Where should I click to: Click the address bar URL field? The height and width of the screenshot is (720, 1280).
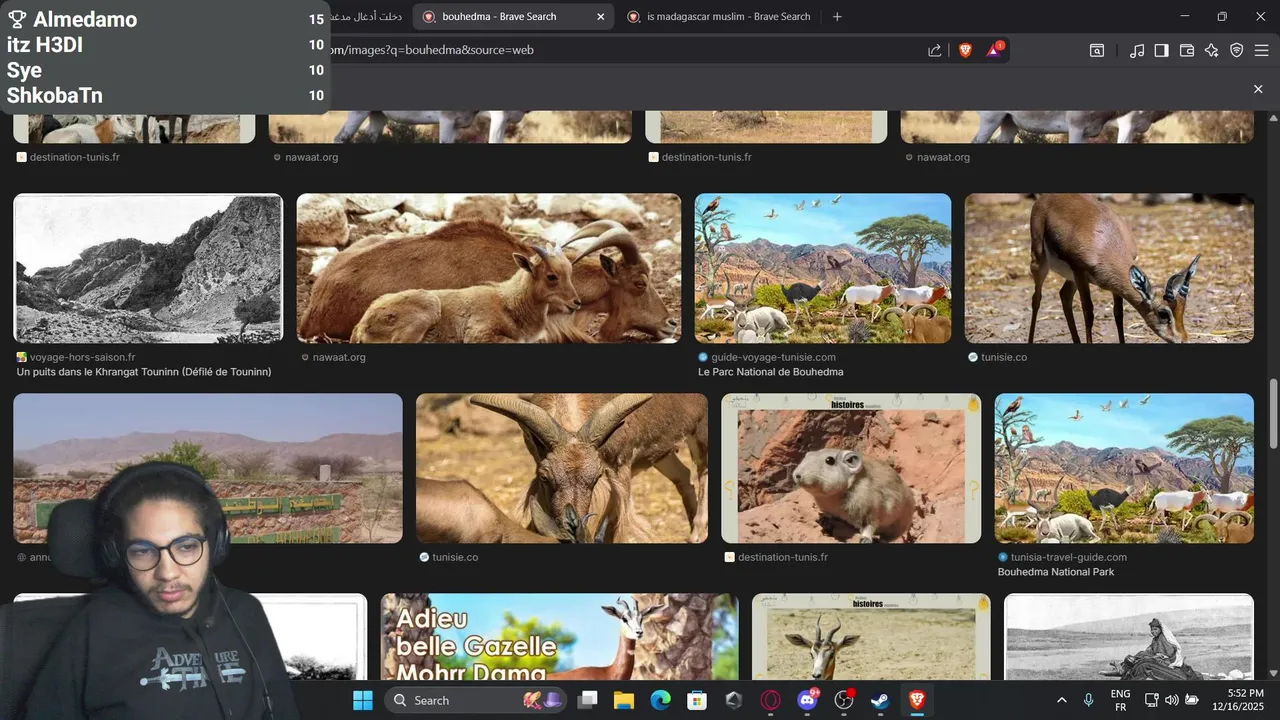pyautogui.click(x=620, y=50)
